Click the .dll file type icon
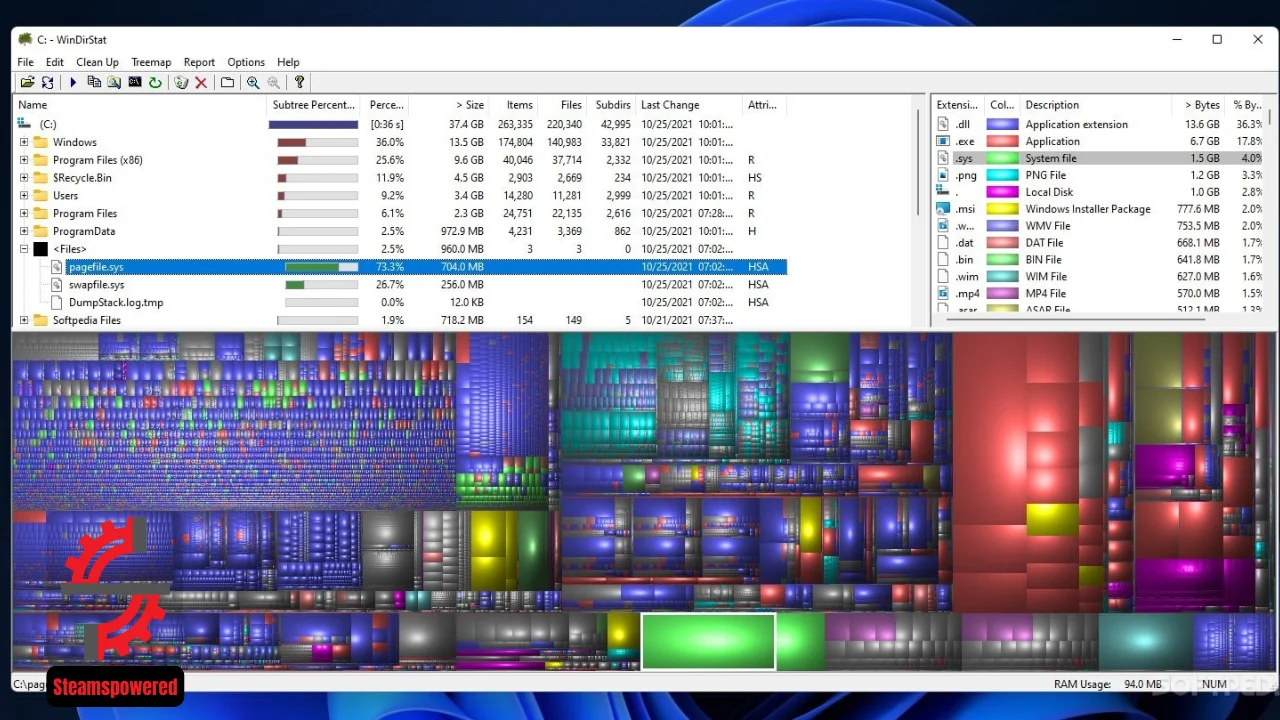This screenshot has height=720, width=1280. pyautogui.click(x=942, y=124)
